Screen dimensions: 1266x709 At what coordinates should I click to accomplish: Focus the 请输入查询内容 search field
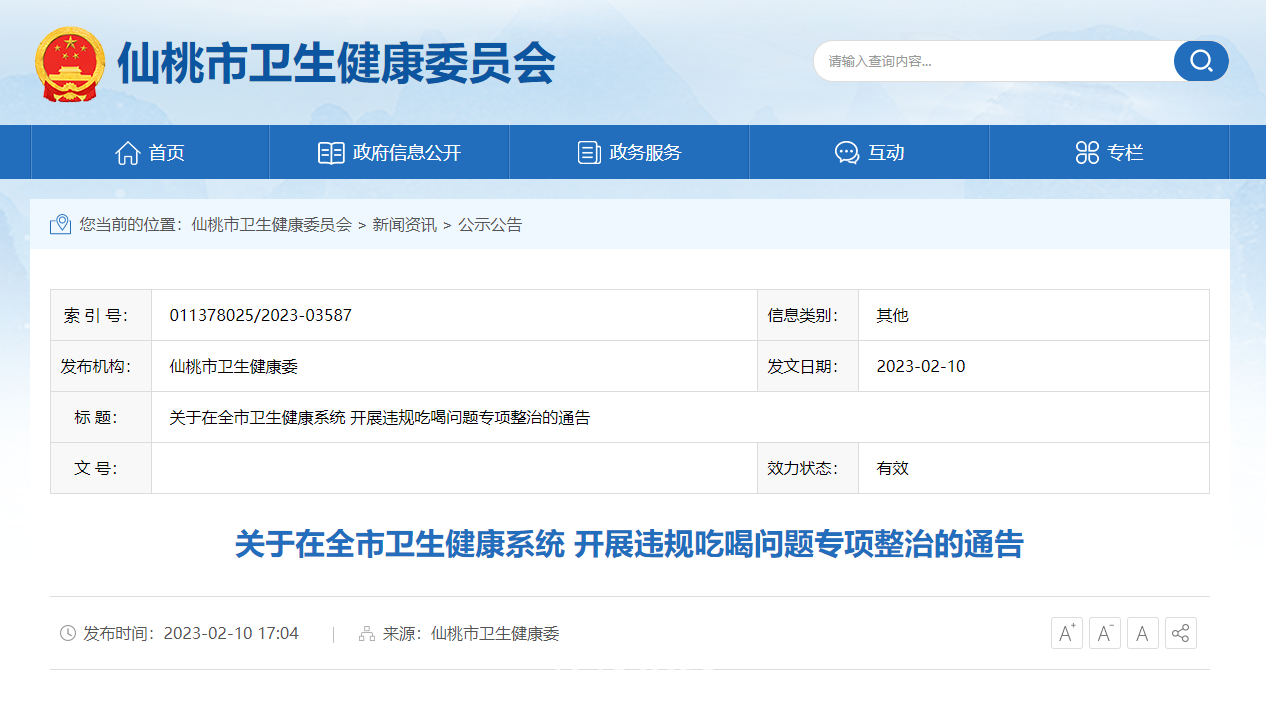(995, 61)
